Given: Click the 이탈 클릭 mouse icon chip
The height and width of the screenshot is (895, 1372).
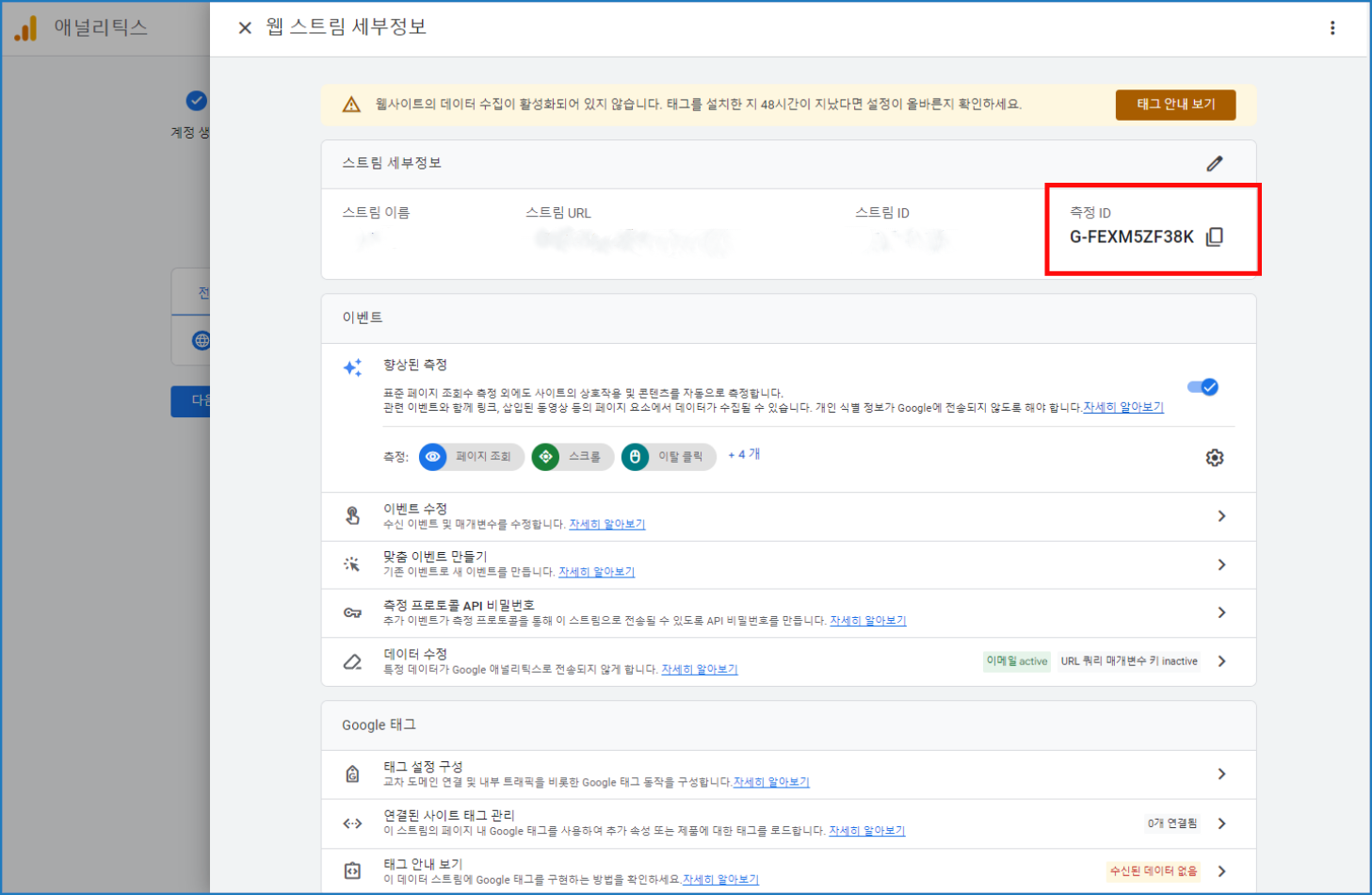Looking at the screenshot, I should (636, 457).
